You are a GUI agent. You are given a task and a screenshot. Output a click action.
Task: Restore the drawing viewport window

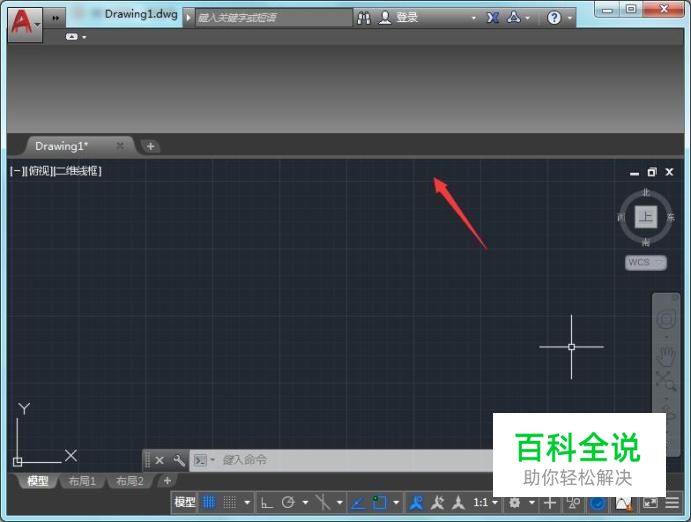click(652, 172)
